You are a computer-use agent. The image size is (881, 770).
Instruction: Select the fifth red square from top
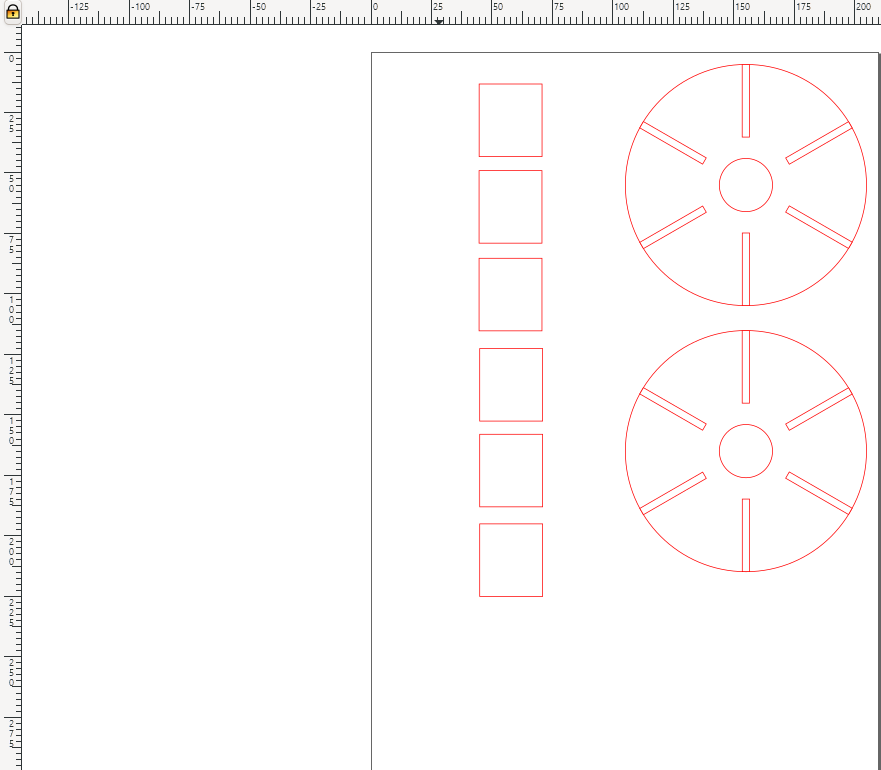click(x=511, y=470)
